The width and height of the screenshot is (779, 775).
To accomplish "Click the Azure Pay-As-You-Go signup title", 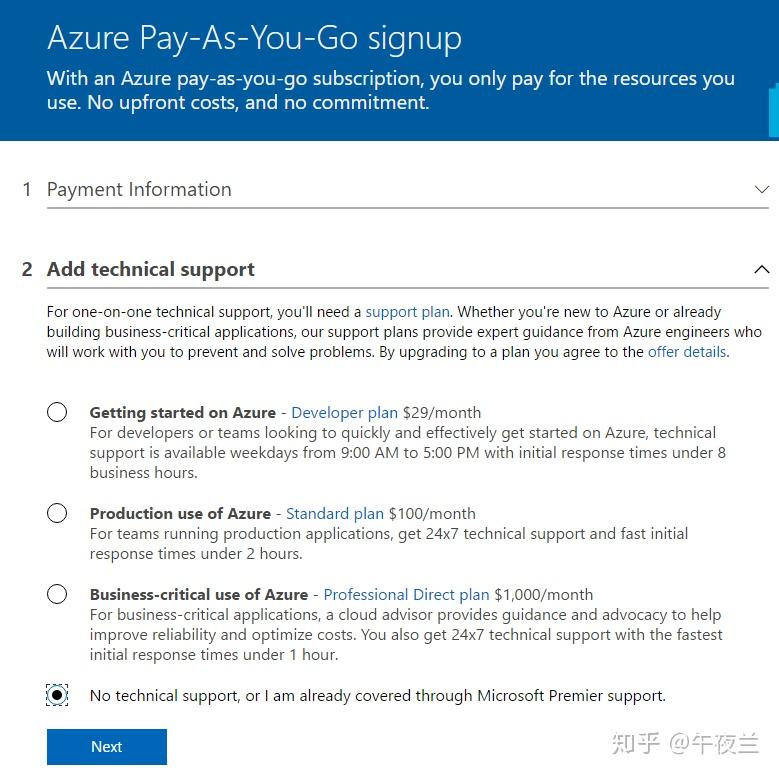I will (254, 37).
